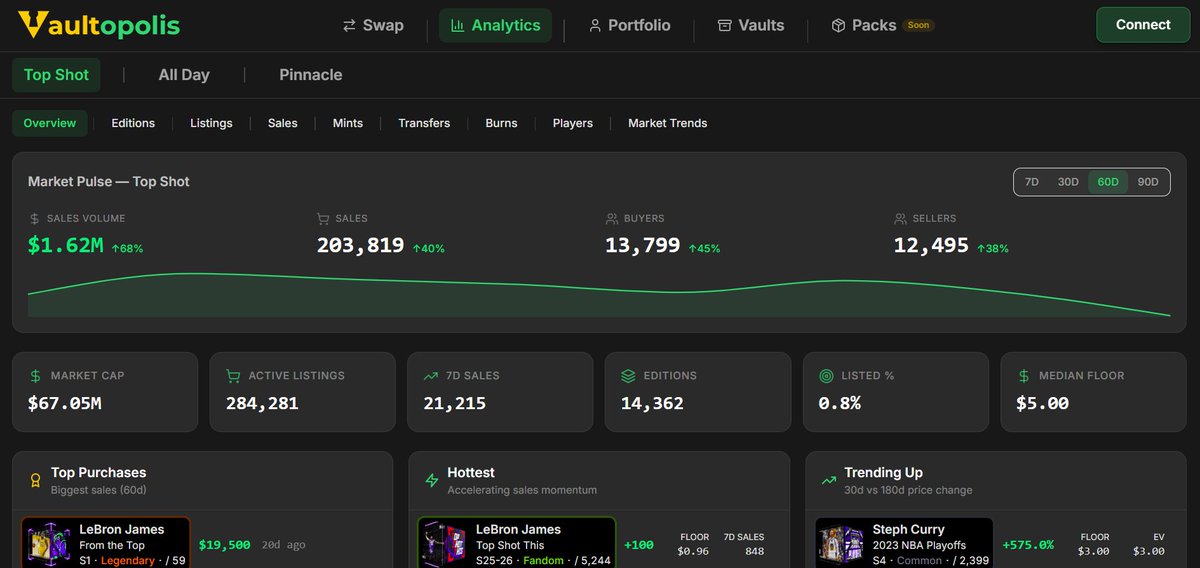
Task: Open LeBron James Top Shot This thumbnail
Action: pos(443,545)
